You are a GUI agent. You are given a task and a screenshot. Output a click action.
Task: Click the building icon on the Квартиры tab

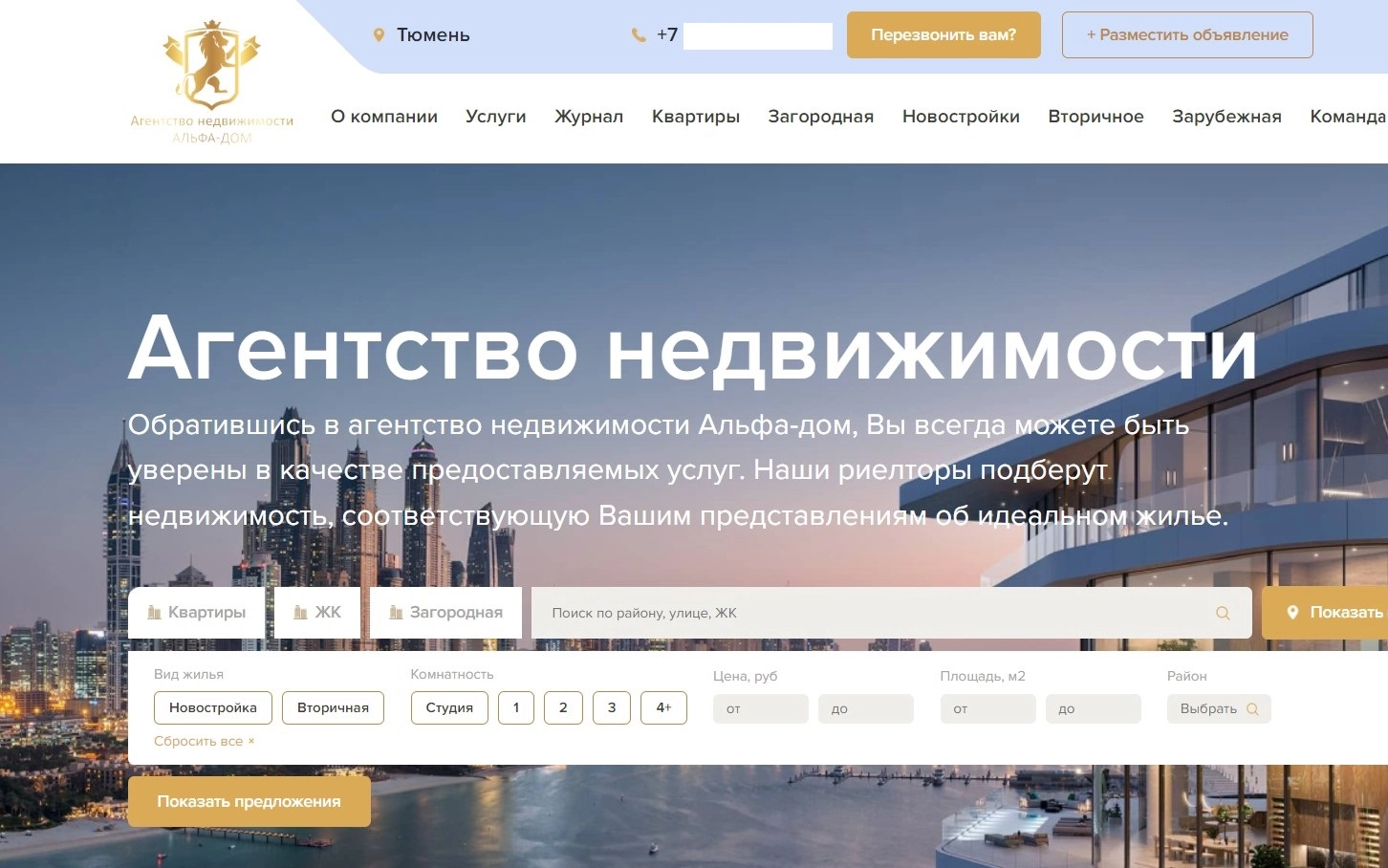[x=156, y=612]
